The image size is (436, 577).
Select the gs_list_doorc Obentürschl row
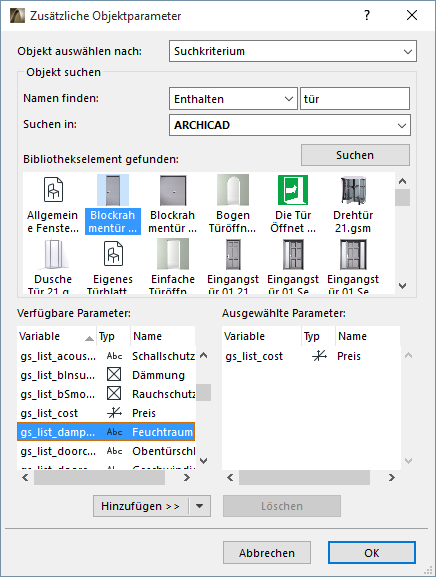point(106,451)
